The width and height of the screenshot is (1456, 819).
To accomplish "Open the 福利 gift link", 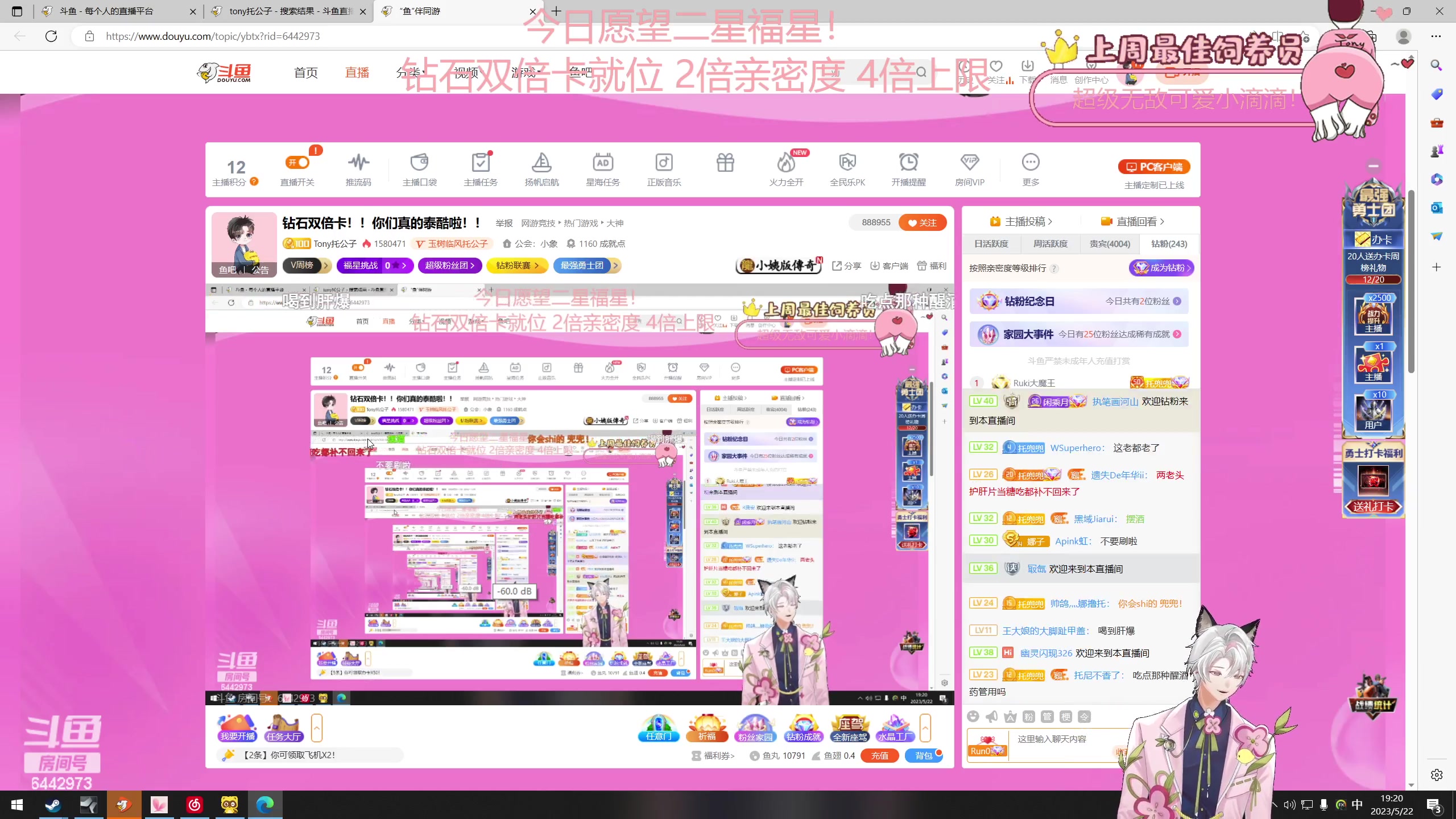I will 932,266.
